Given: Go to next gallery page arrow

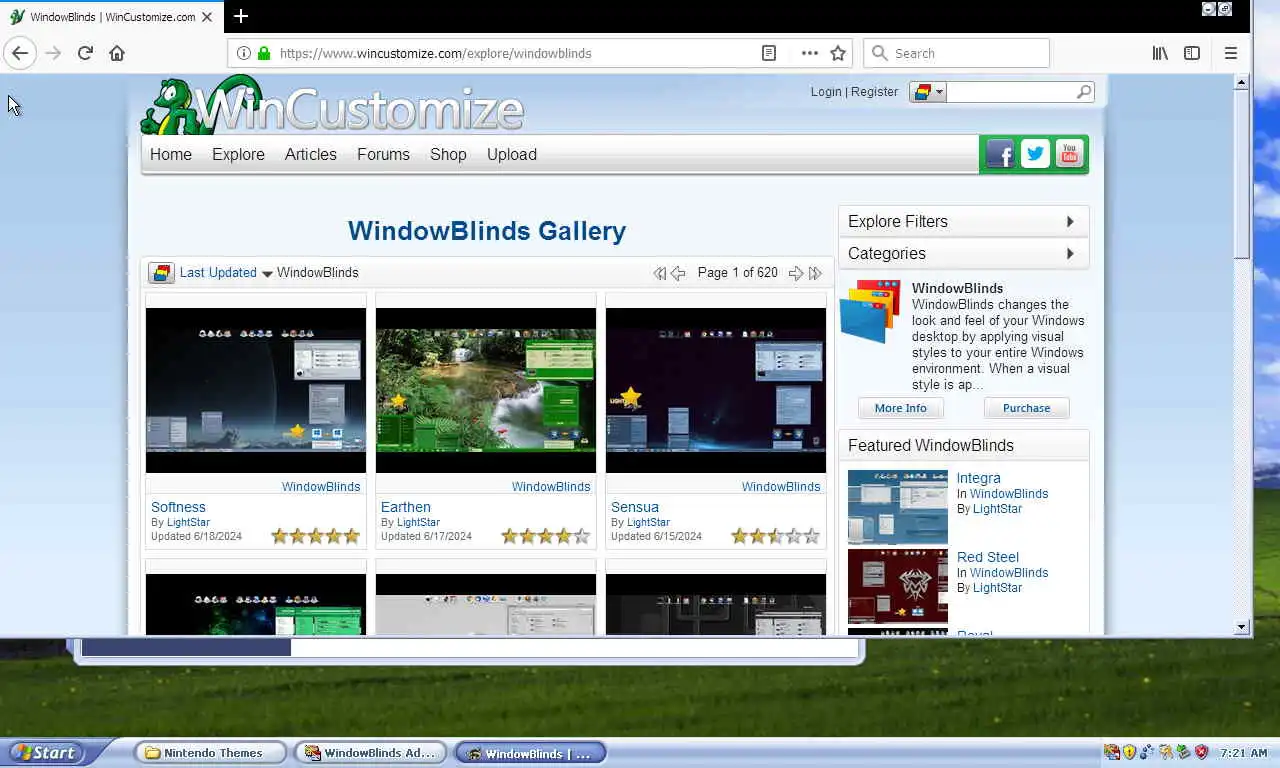Looking at the screenshot, I should coord(795,273).
